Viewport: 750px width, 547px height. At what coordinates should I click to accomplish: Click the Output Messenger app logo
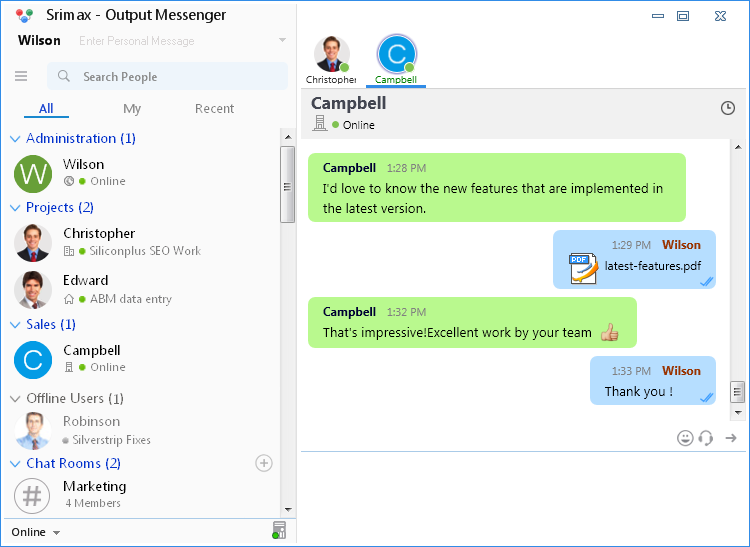(x=24, y=15)
